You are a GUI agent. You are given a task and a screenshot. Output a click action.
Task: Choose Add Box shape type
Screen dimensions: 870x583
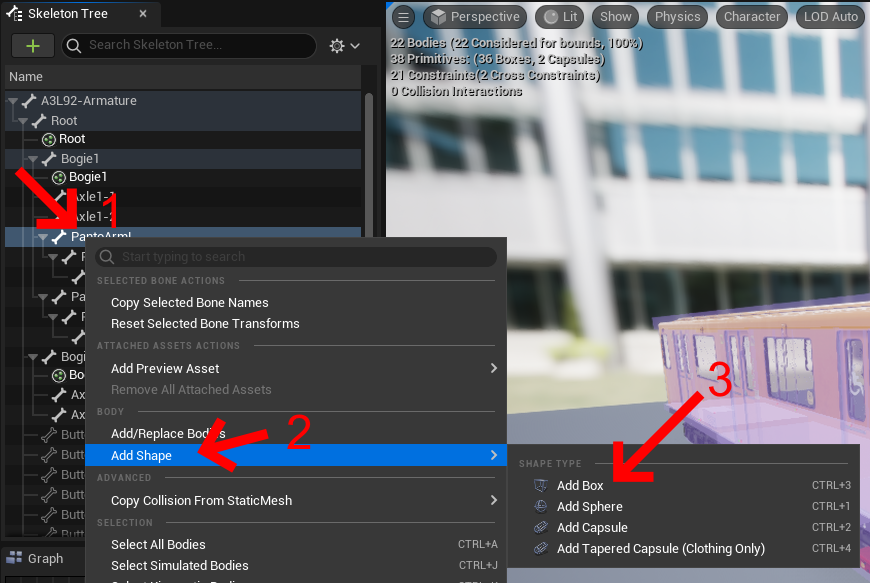click(x=580, y=485)
